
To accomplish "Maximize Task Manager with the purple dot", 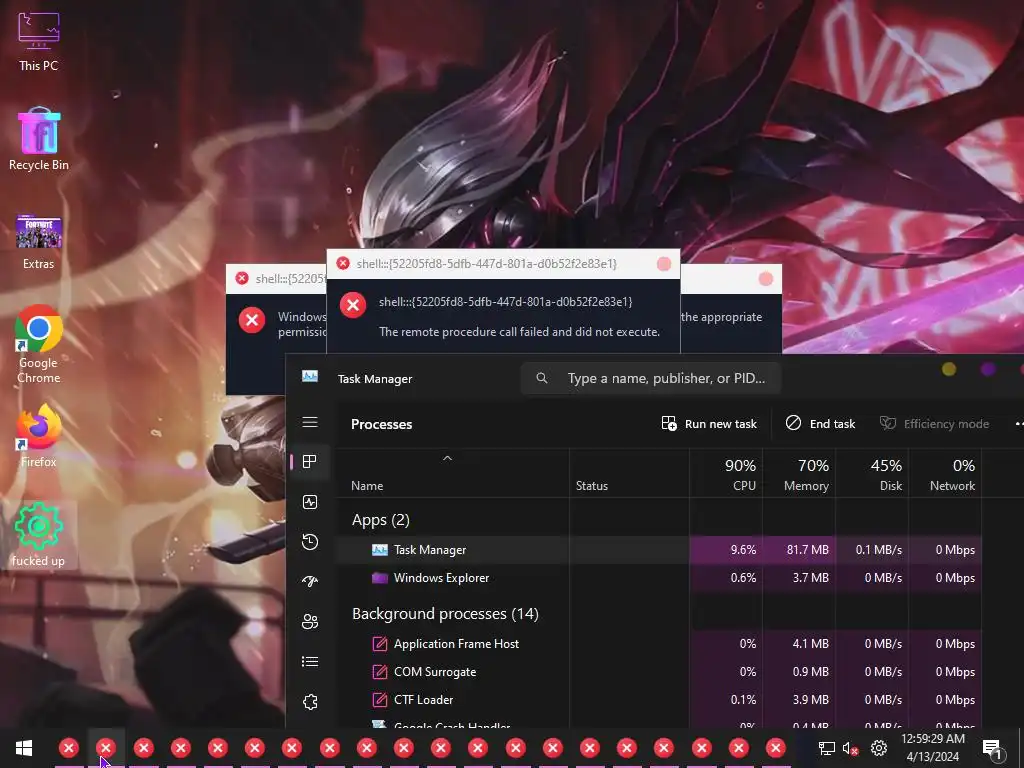I will (x=988, y=370).
